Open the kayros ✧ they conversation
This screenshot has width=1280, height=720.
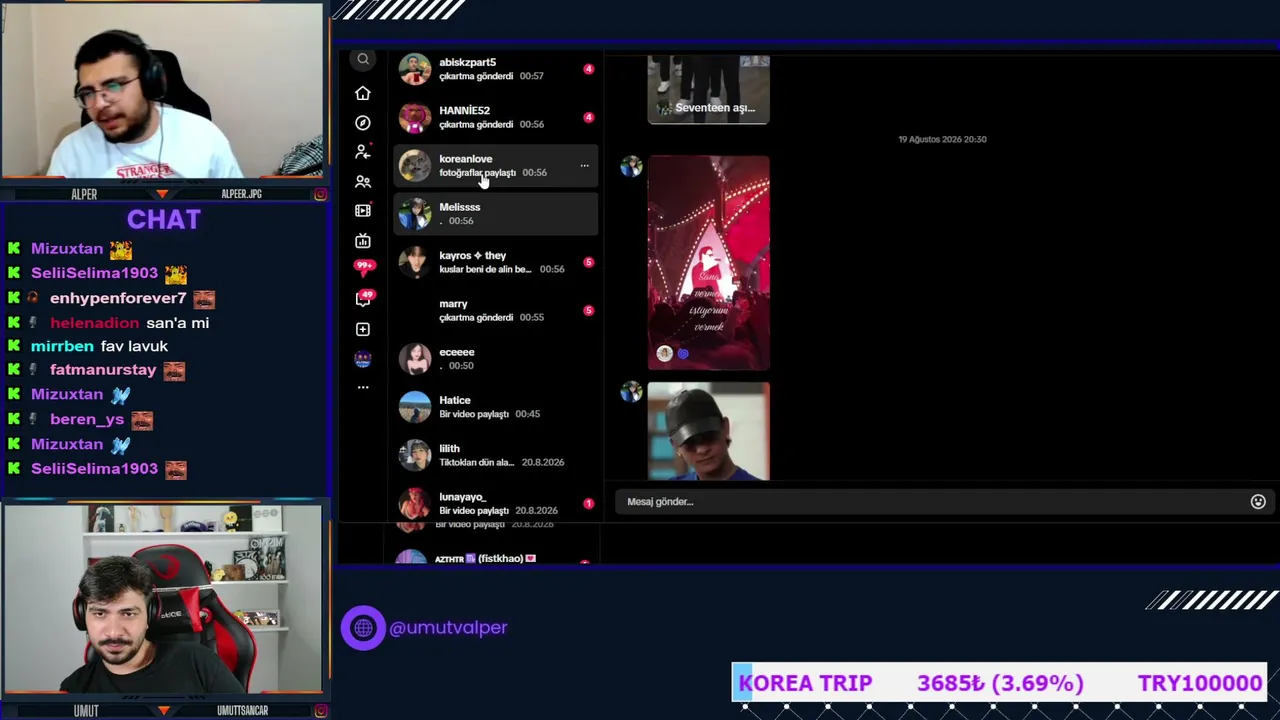pyautogui.click(x=496, y=262)
